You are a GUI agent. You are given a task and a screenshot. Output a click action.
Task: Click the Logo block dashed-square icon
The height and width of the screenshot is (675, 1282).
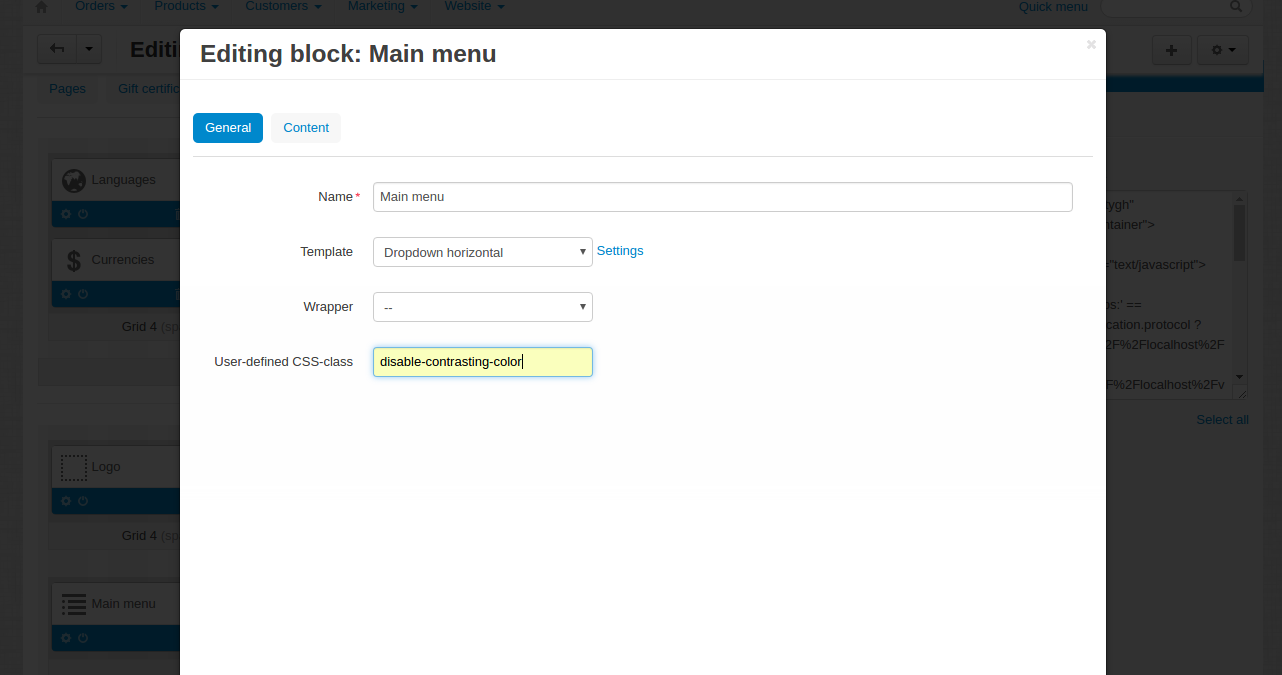[x=74, y=467]
